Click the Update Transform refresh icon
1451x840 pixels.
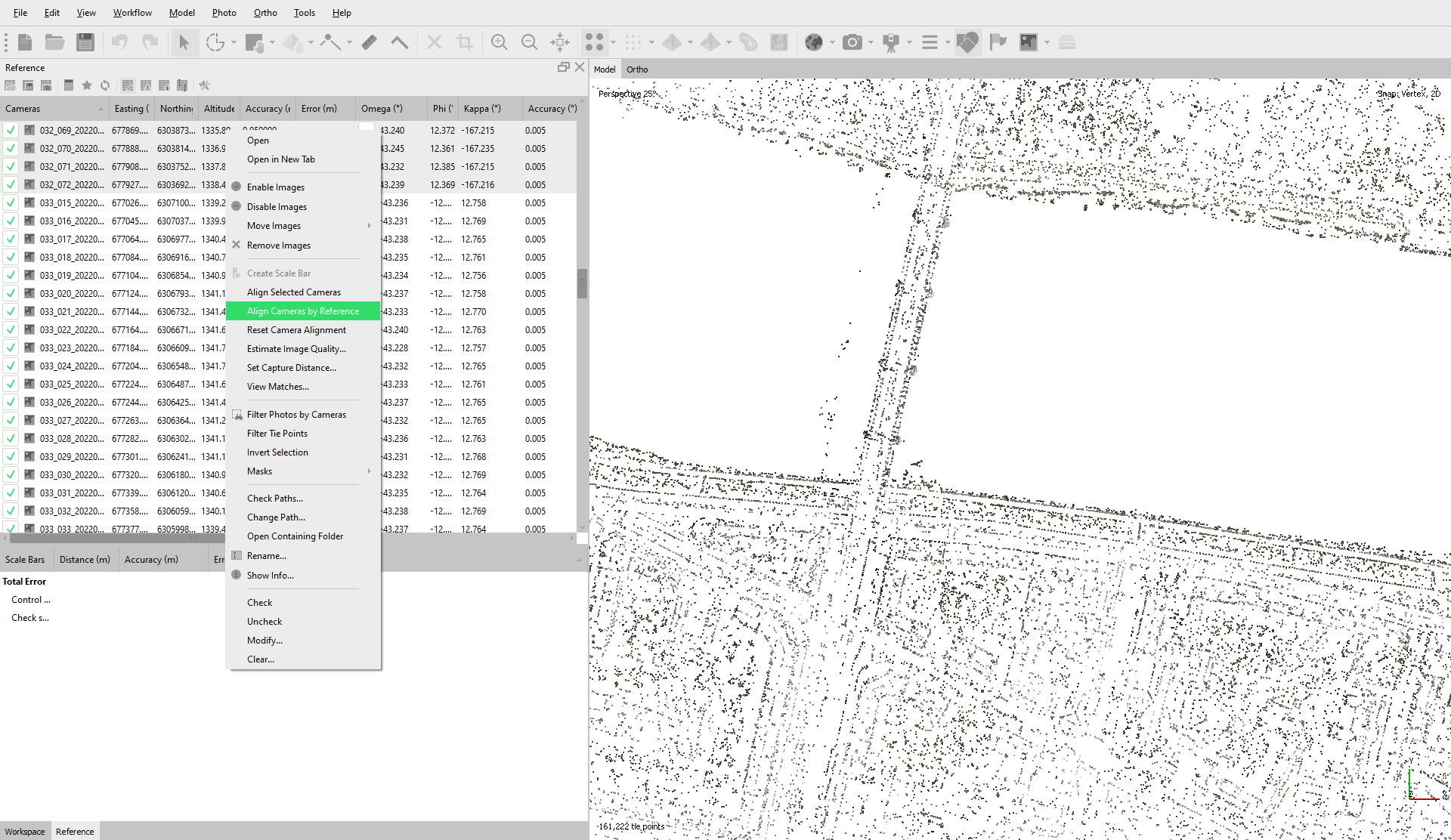point(105,85)
